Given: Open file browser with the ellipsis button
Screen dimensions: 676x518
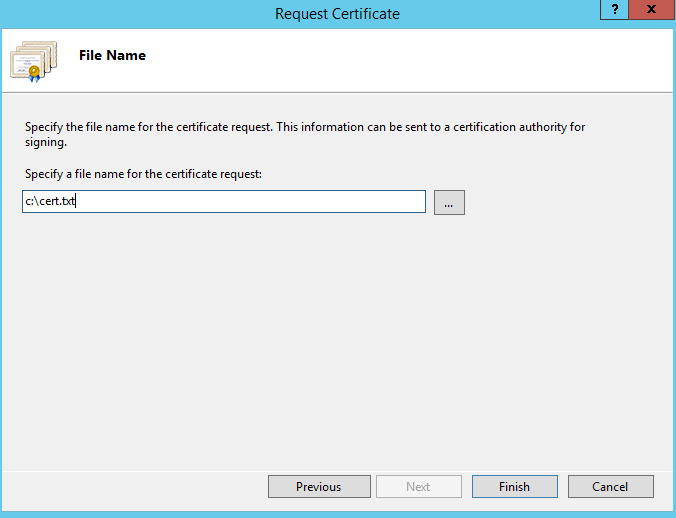Looking at the screenshot, I should coord(449,202).
